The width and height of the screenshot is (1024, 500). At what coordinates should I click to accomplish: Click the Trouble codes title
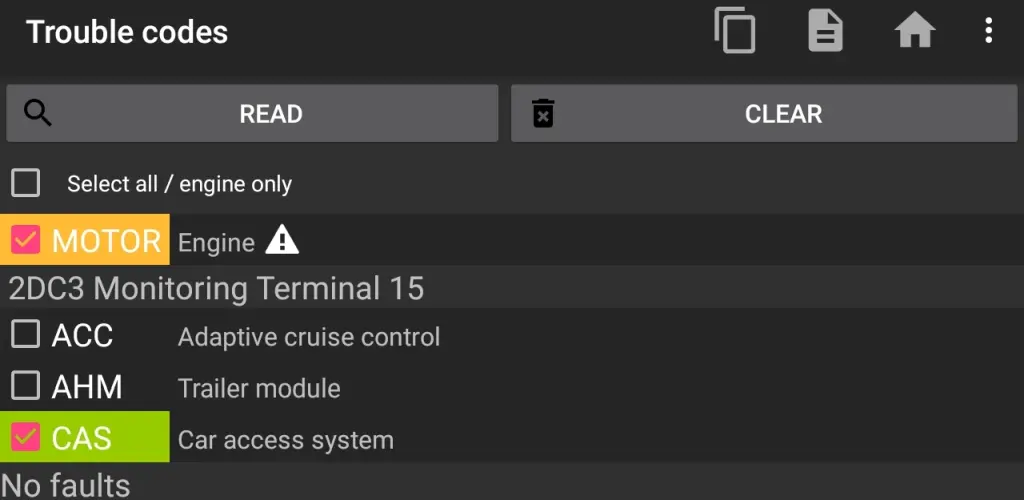(127, 32)
